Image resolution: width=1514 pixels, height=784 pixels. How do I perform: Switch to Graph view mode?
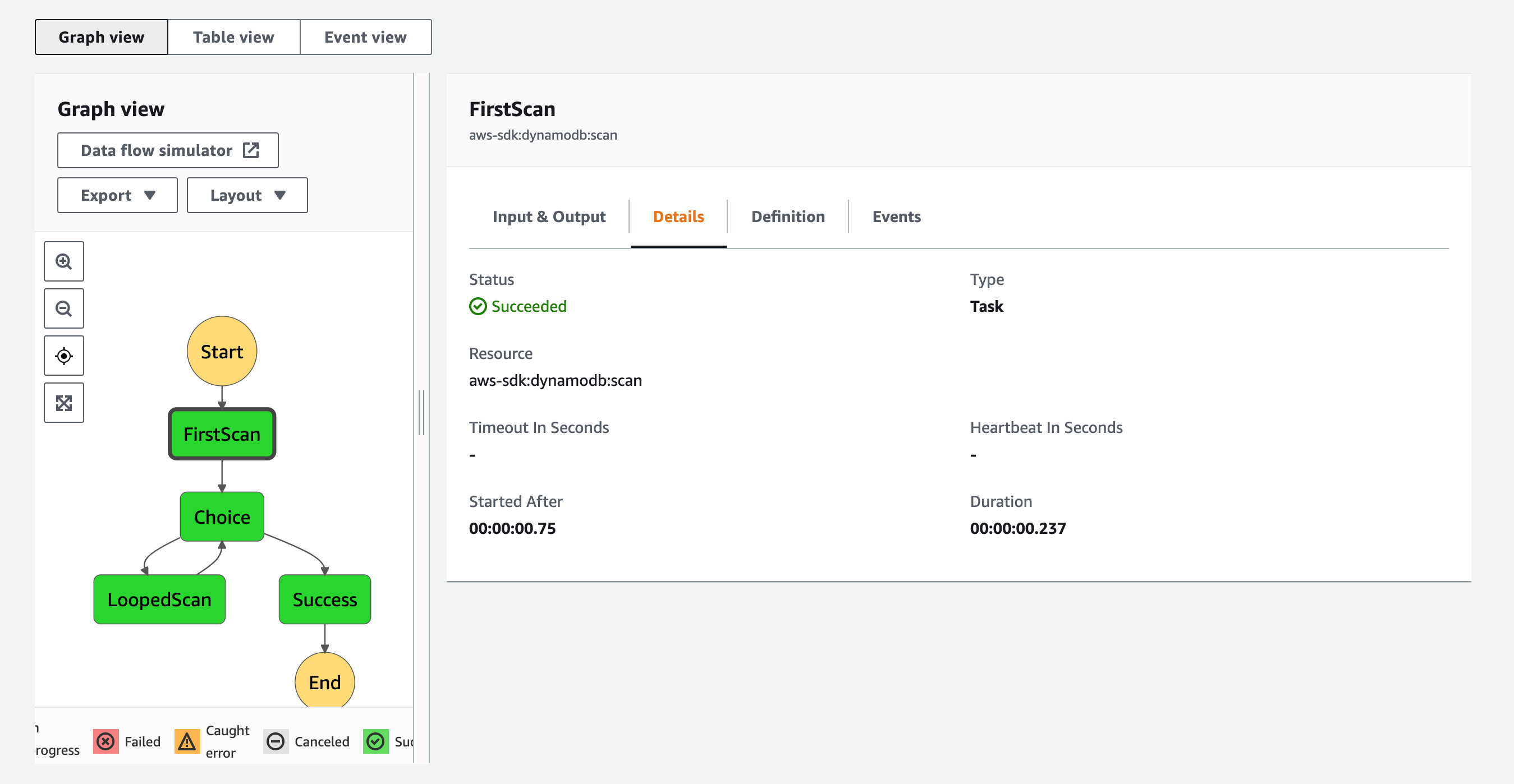tap(101, 37)
